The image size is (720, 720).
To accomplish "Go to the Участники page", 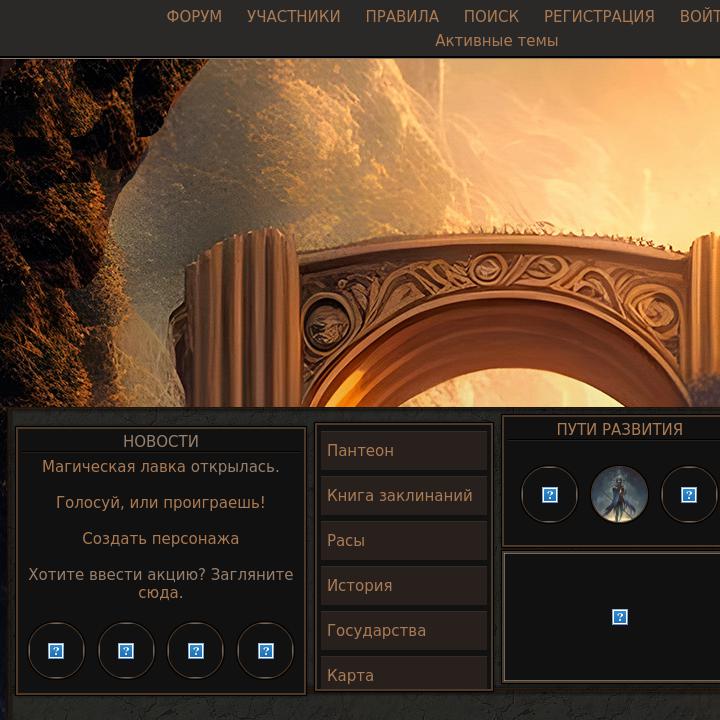I will point(293,17).
